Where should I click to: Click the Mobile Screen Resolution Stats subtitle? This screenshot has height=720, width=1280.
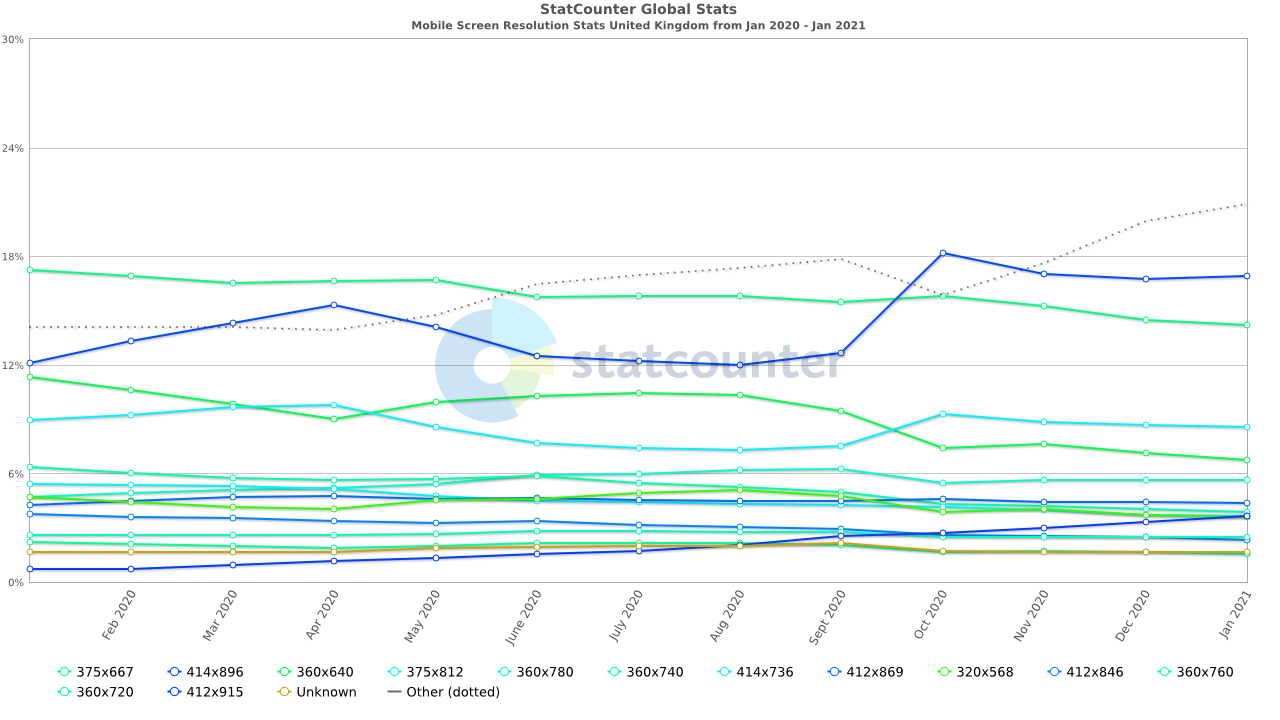pos(638,25)
